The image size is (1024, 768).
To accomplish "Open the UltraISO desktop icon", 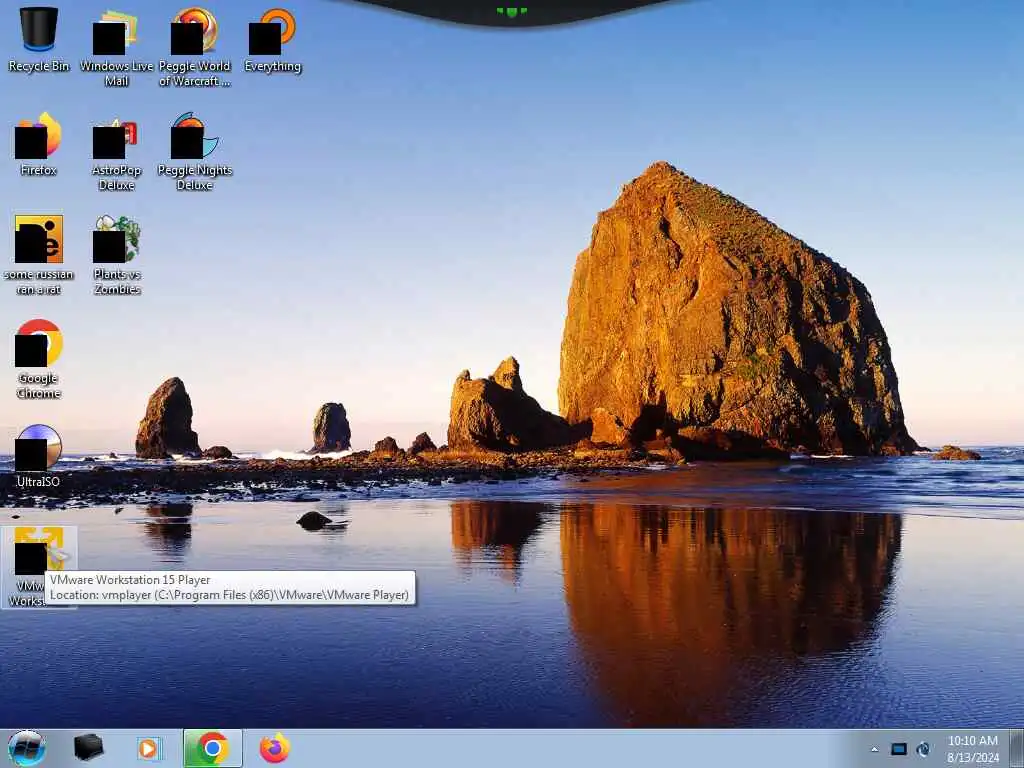I will click(39, 456).
